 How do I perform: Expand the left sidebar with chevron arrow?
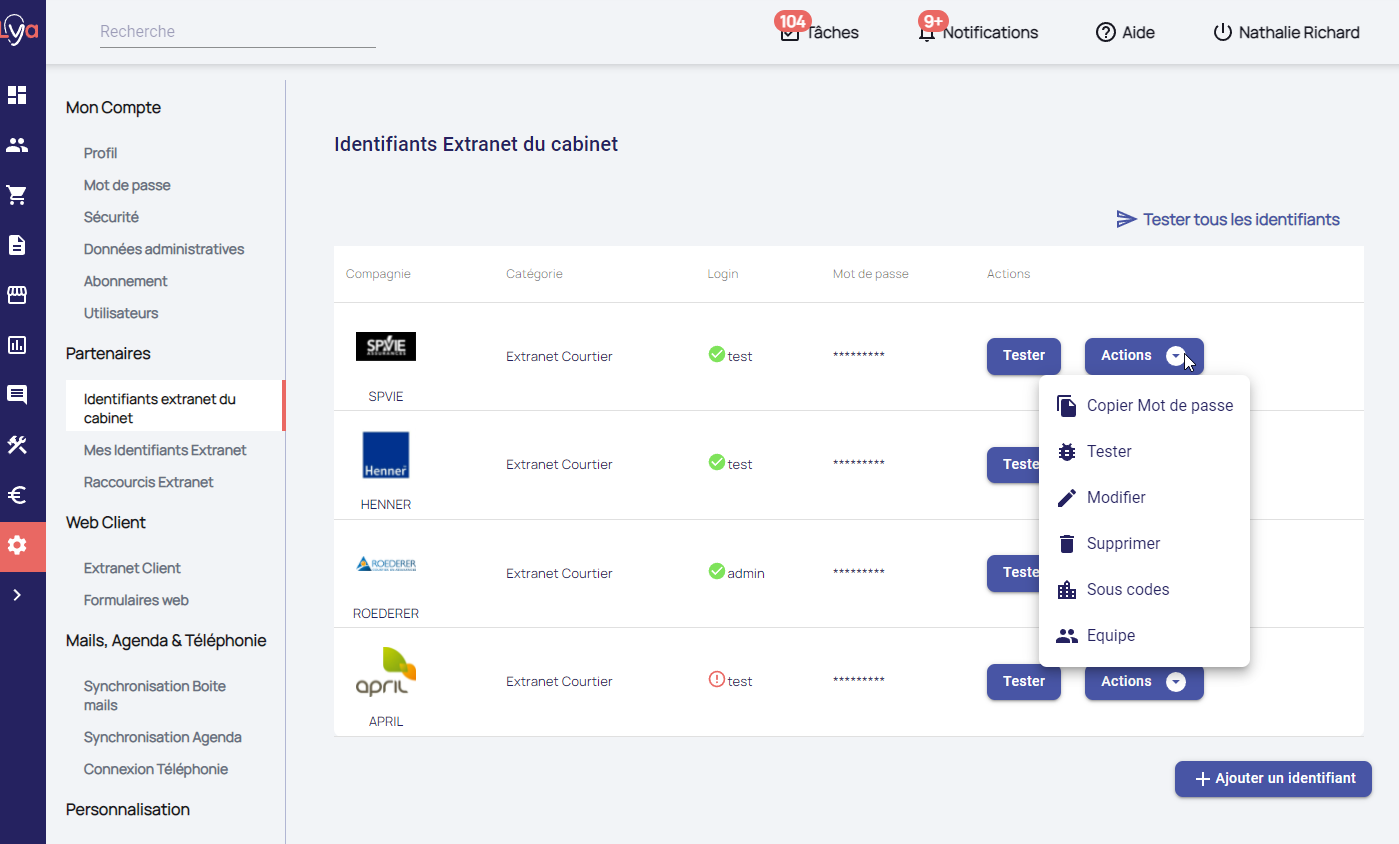click(17, 595)
